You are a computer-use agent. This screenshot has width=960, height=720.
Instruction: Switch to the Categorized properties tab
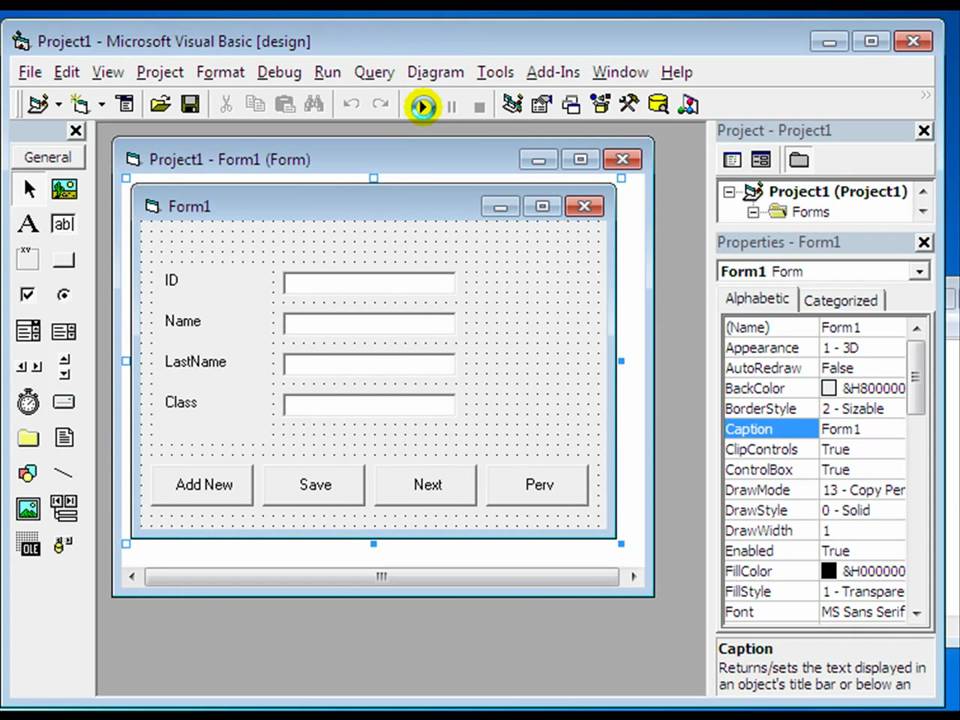tap(841, 300)
